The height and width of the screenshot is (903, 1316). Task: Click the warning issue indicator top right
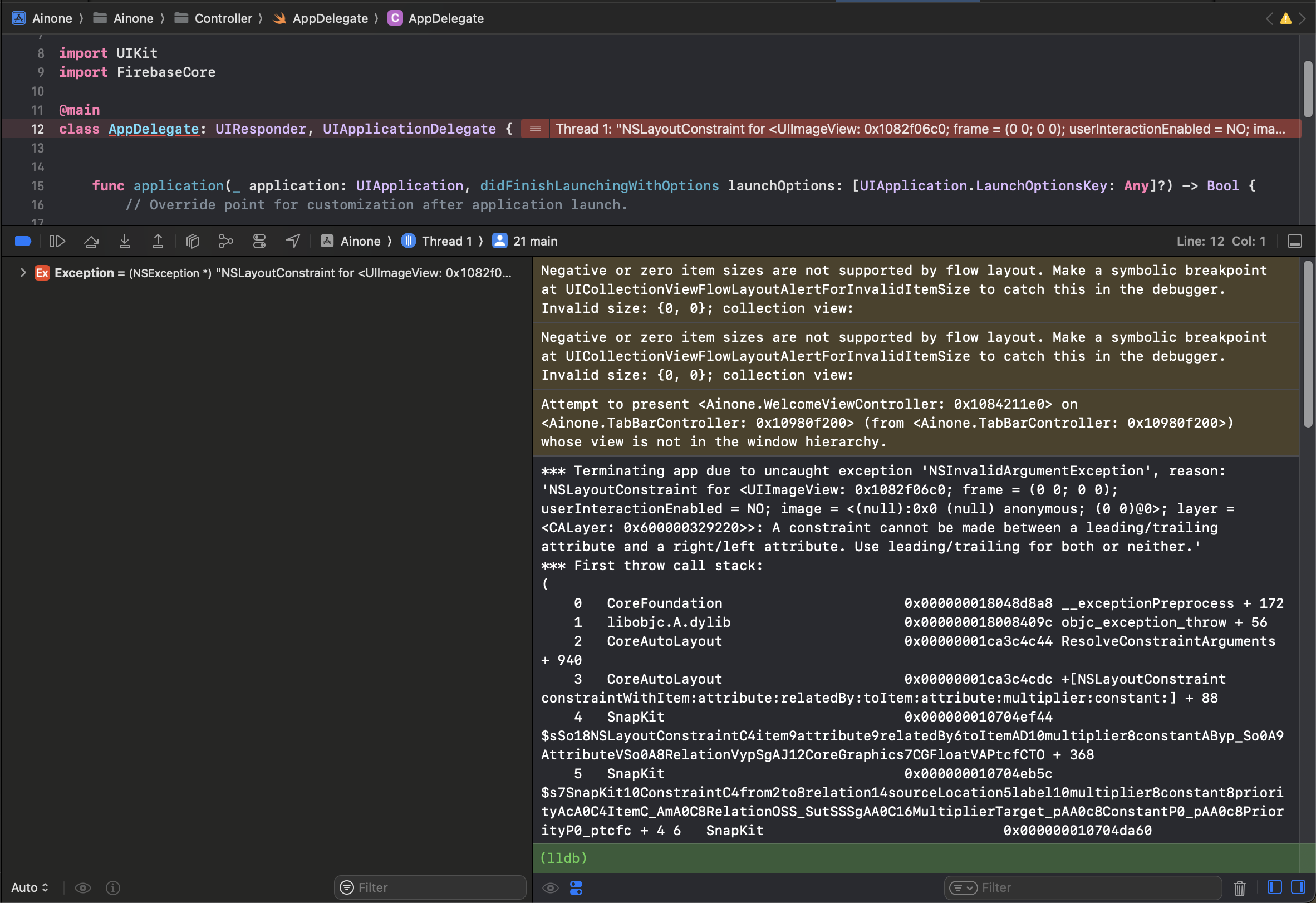(x=1285, y=19)
